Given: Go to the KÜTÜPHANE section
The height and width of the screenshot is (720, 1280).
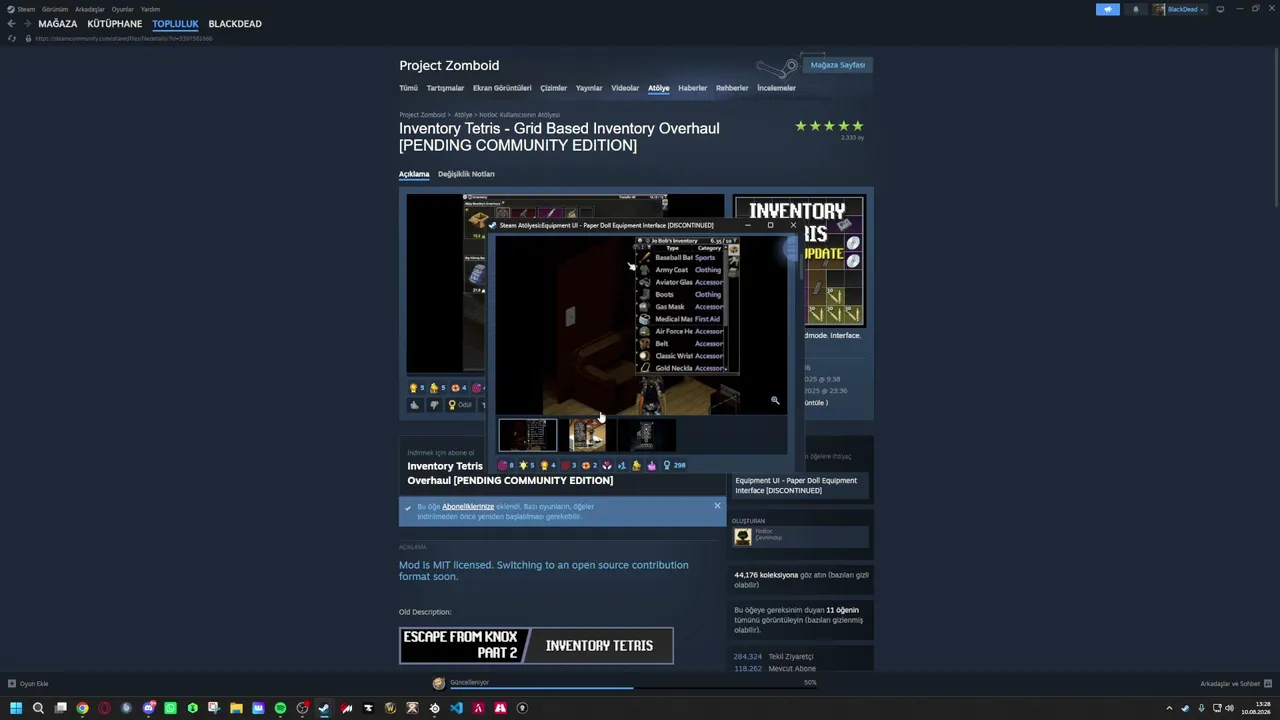Looking at the screenshot, I should coord(115,24).
